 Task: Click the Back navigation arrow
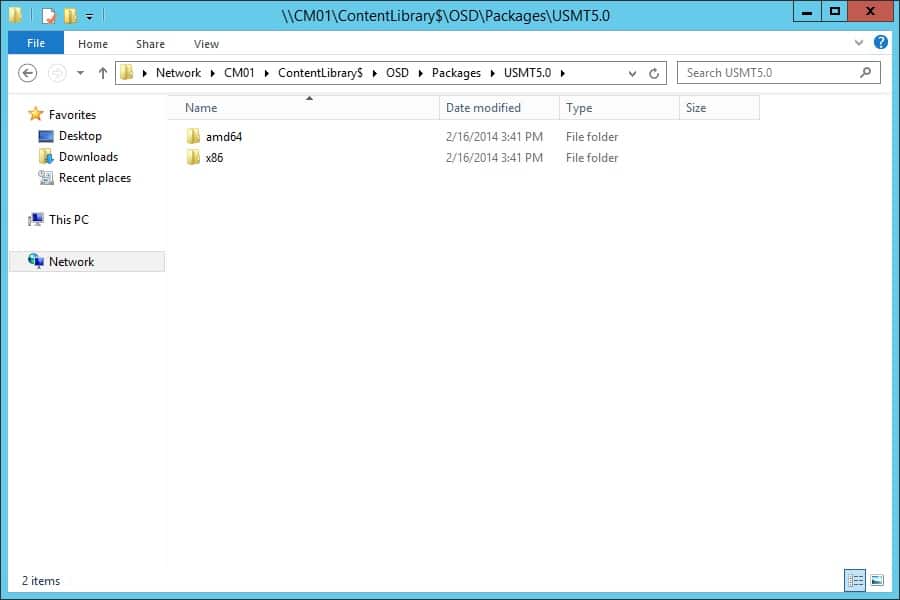[27, 72]
